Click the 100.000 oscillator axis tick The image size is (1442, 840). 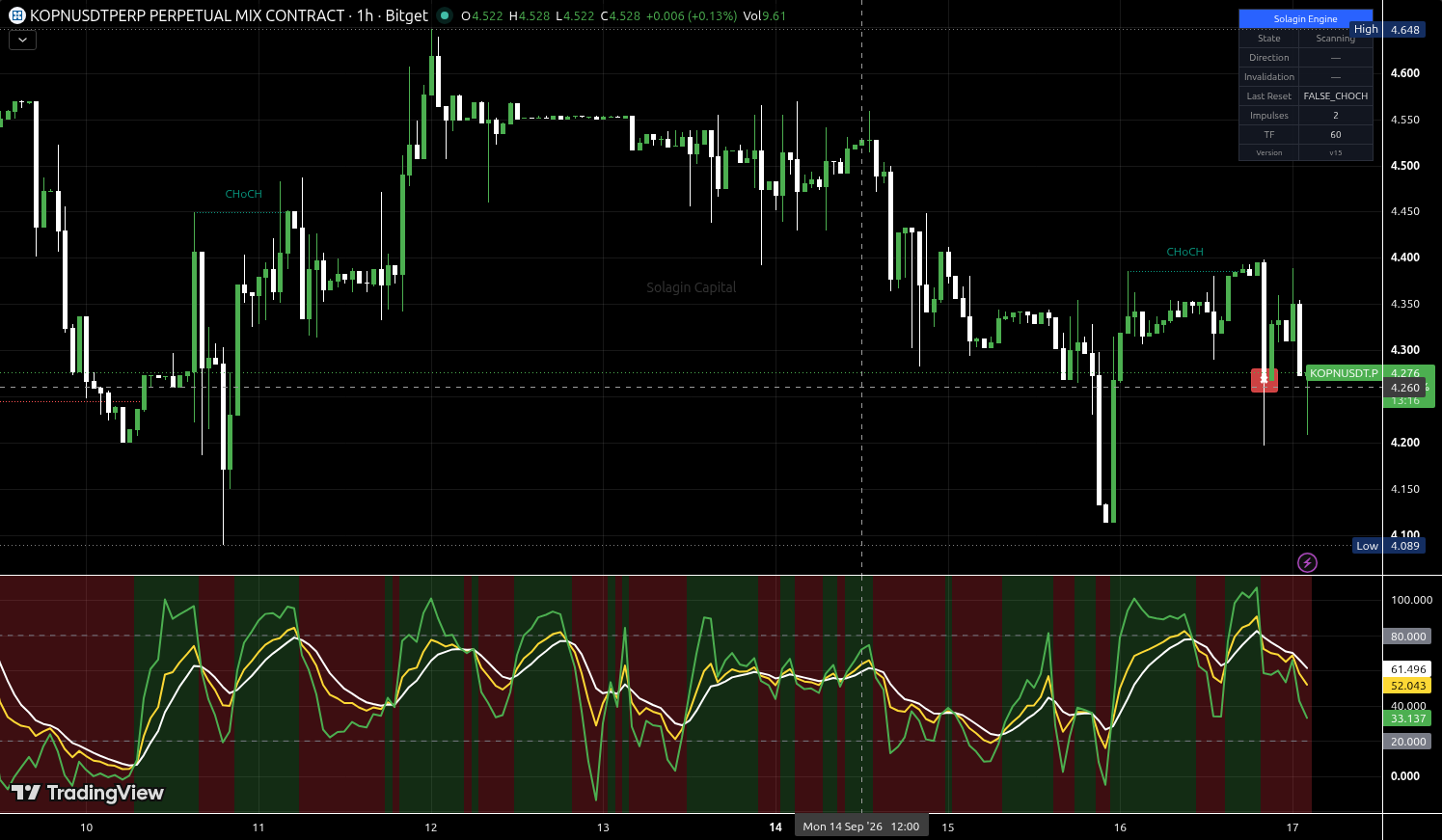(x=1410, y=600)
